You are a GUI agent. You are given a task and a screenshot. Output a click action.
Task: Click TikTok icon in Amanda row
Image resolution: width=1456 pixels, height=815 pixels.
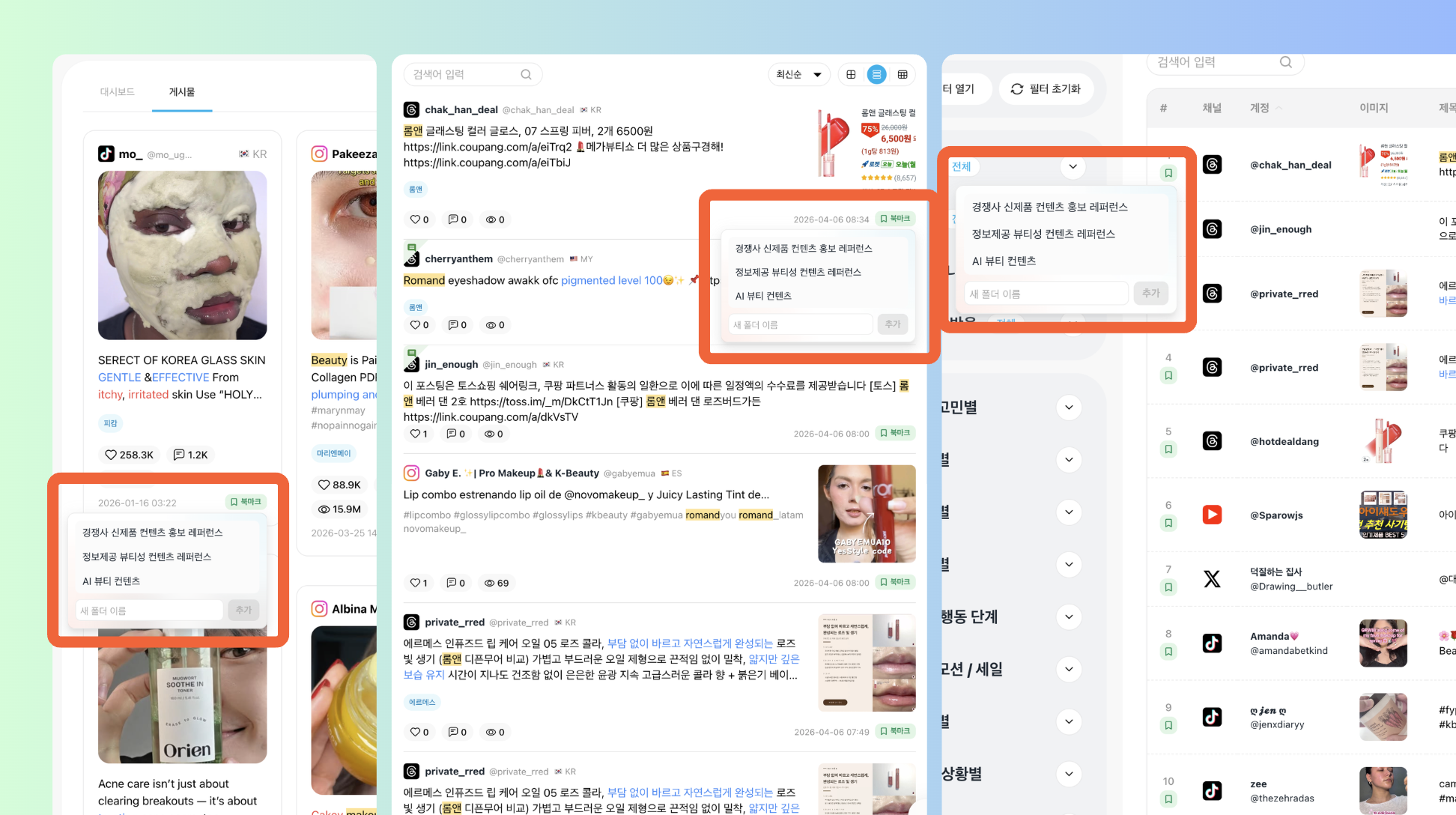(x=1212, y=643)
